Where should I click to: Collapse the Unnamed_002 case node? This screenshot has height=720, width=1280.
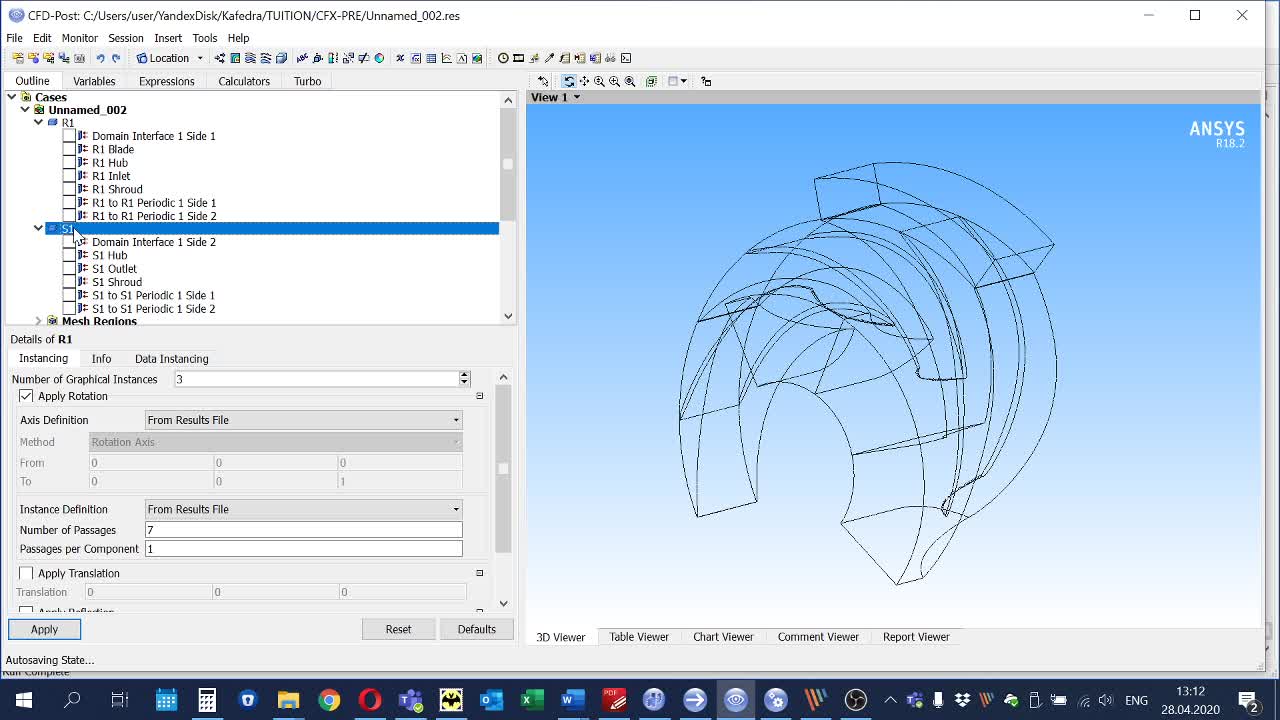point(25,110)
